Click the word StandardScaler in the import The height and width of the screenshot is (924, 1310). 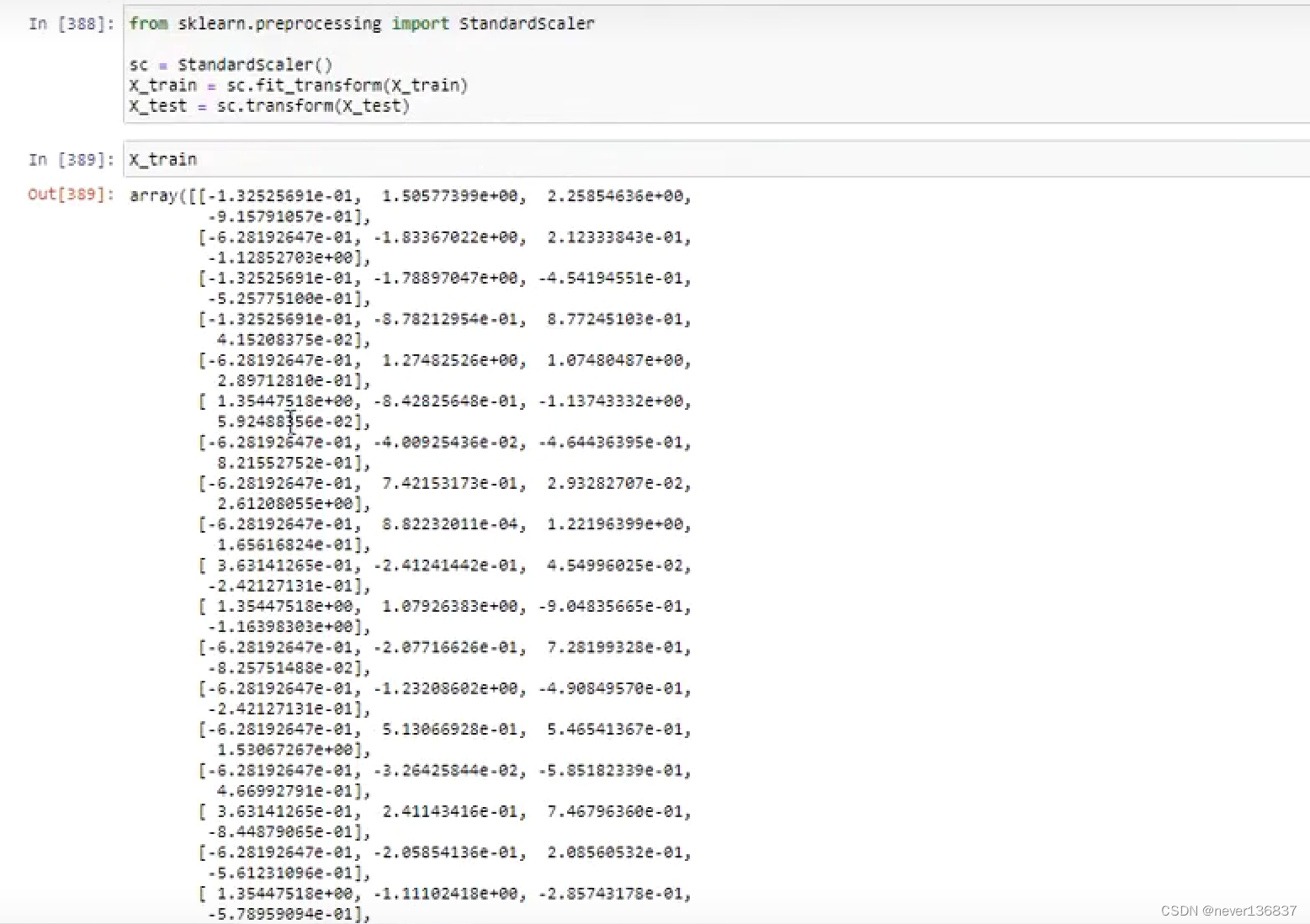click(x=526, y=24)
